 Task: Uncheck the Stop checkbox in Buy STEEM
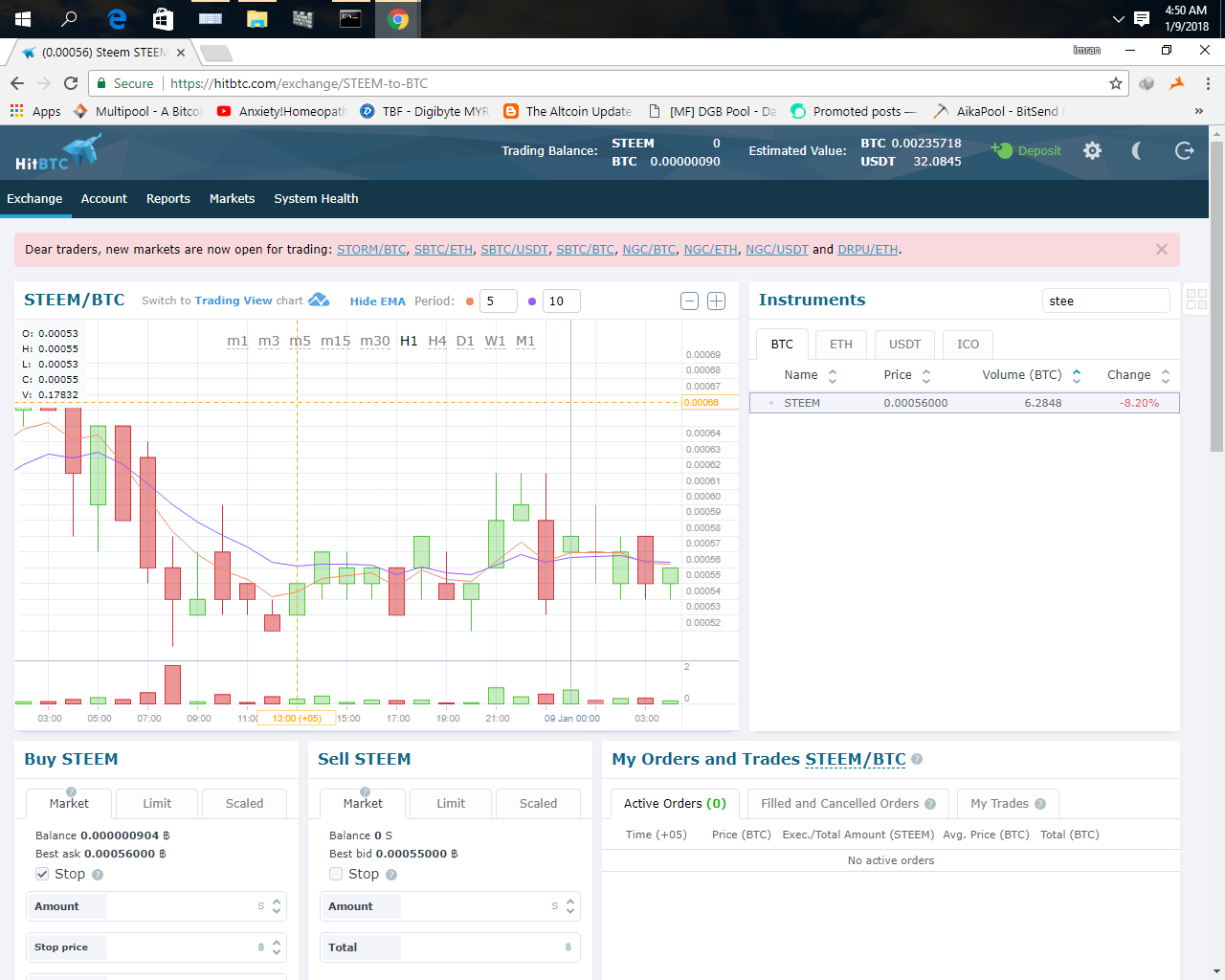(42, 874)
